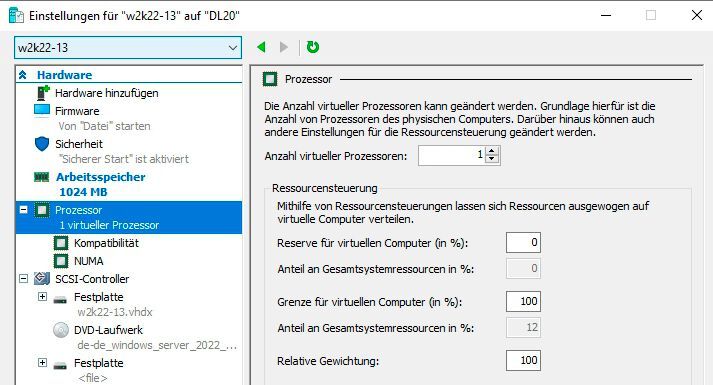Increase virtual processor count with up arrow

[x=492, y=151]
